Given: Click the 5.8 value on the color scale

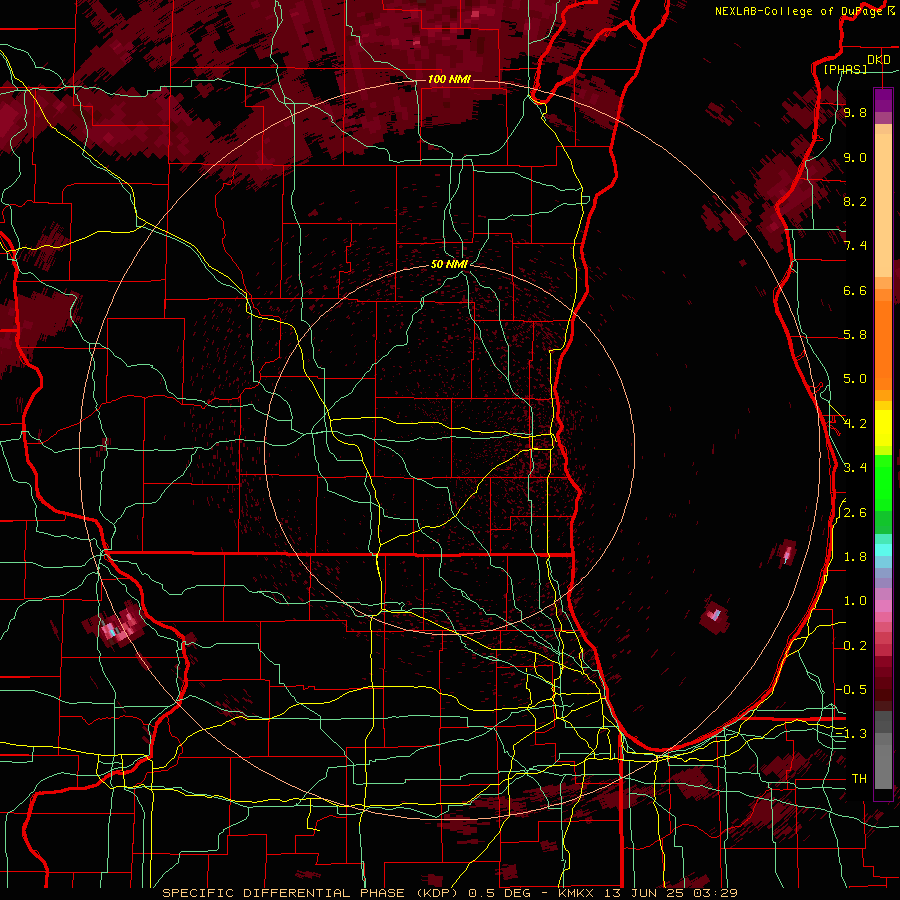Looking at the screenshot, I should [855, 335].
